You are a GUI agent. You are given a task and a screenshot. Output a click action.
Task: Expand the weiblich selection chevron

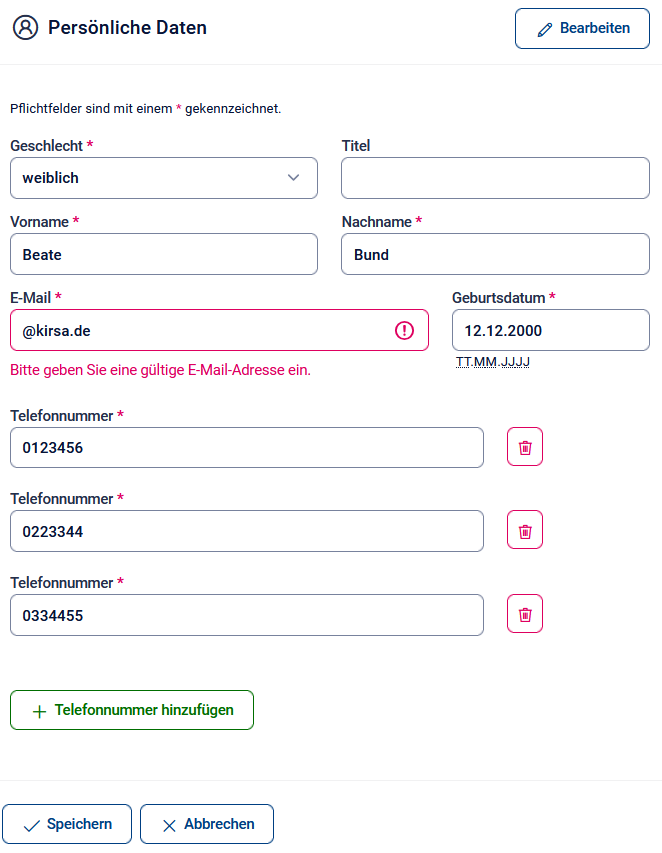pos(293,178)
